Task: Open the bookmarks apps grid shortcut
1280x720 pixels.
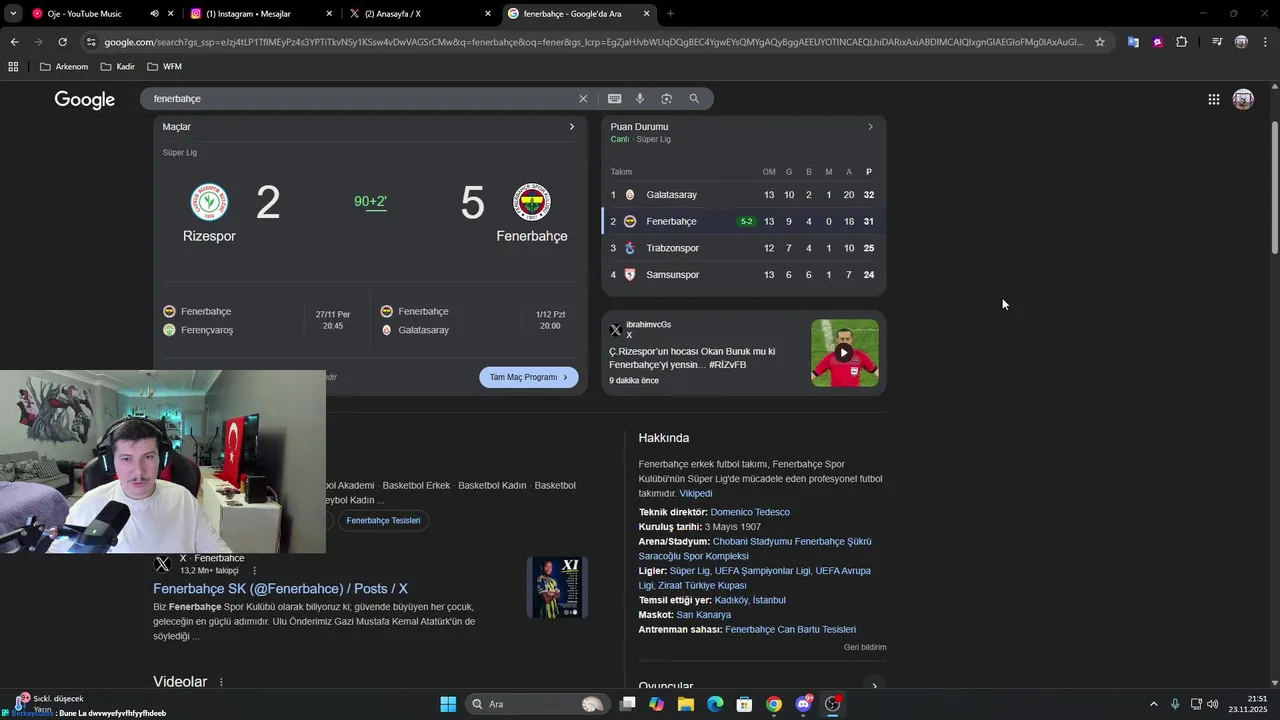Action: [13, 67]
